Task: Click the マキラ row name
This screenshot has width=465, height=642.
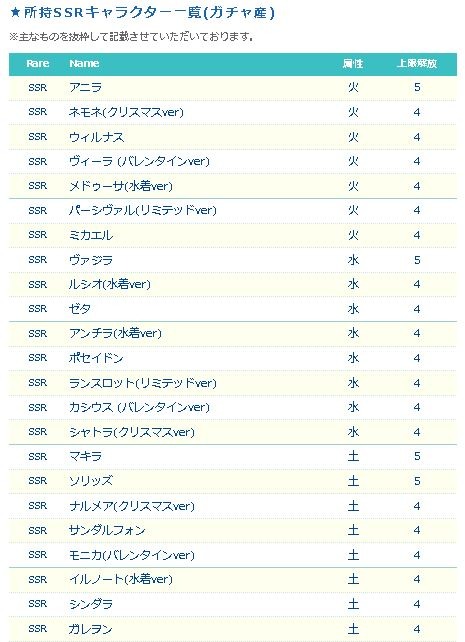Action: click(x=85, y=456)
